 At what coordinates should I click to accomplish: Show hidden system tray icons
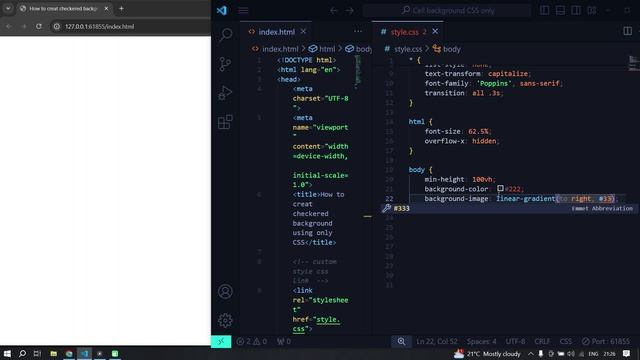pyautogui.click(x=531, y=353)
